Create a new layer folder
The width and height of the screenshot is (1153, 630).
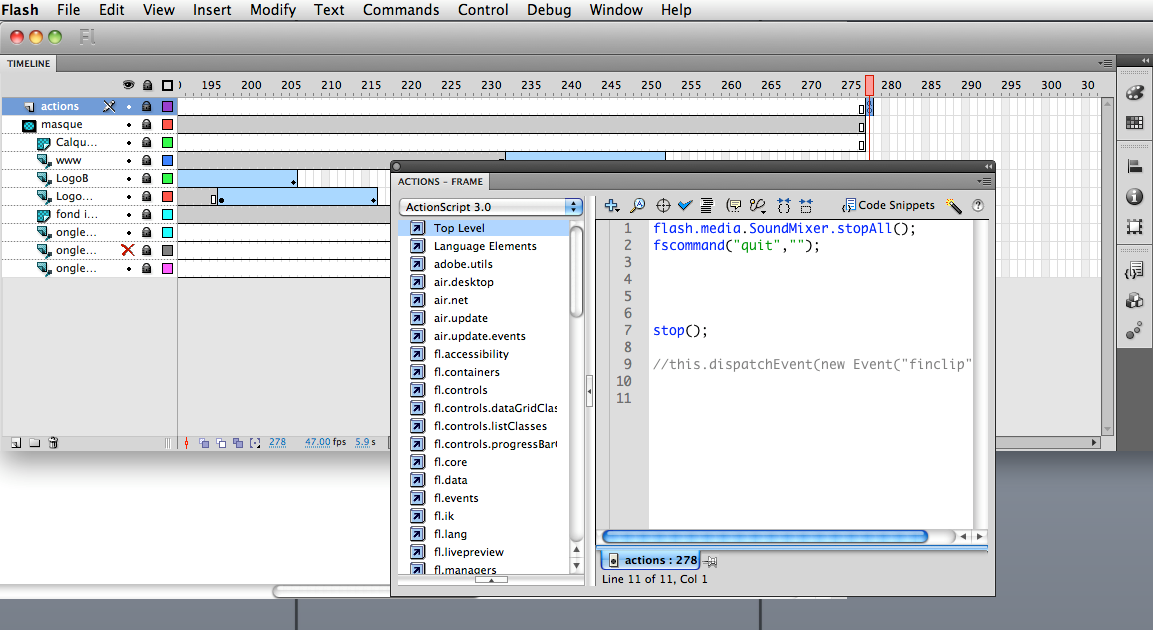(x=35, y=443)
